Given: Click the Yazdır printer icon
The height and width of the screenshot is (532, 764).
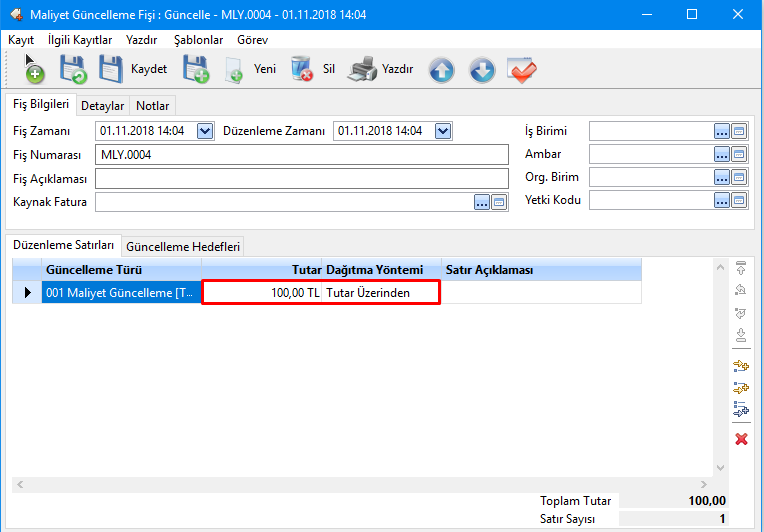Looking at the screenshot, I should click(x=360, y=69).
